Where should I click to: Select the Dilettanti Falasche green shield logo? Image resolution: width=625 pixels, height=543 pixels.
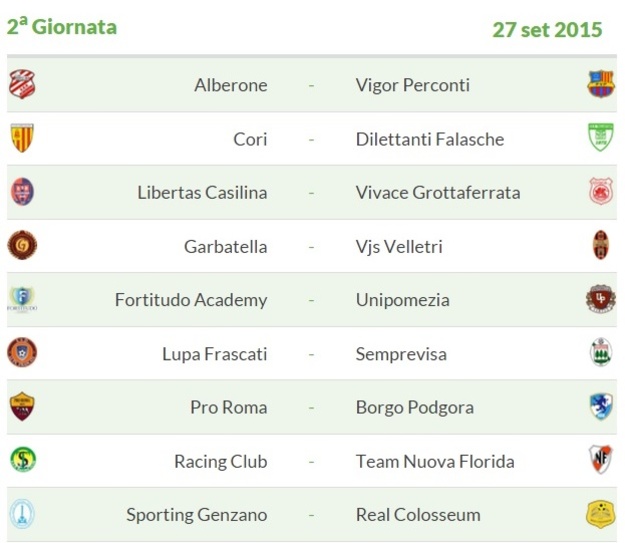[601, 137]
